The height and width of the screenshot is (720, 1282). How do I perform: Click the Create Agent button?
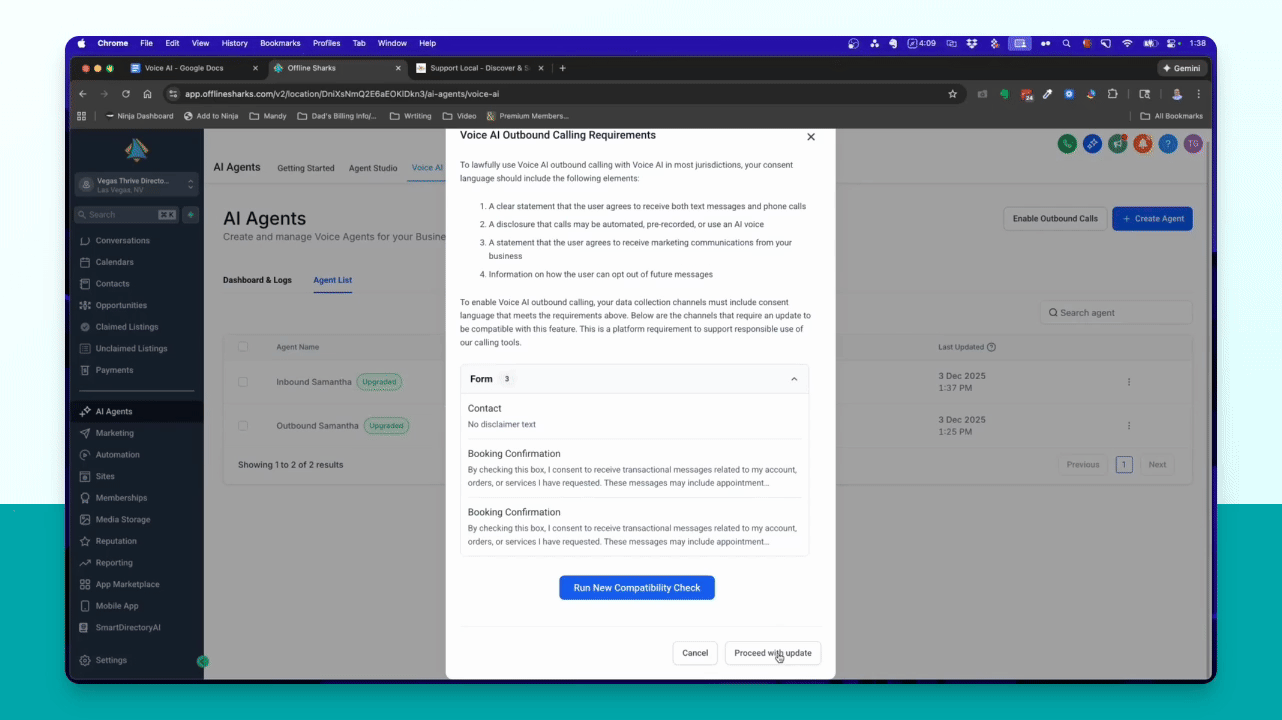pos(1152,218)
